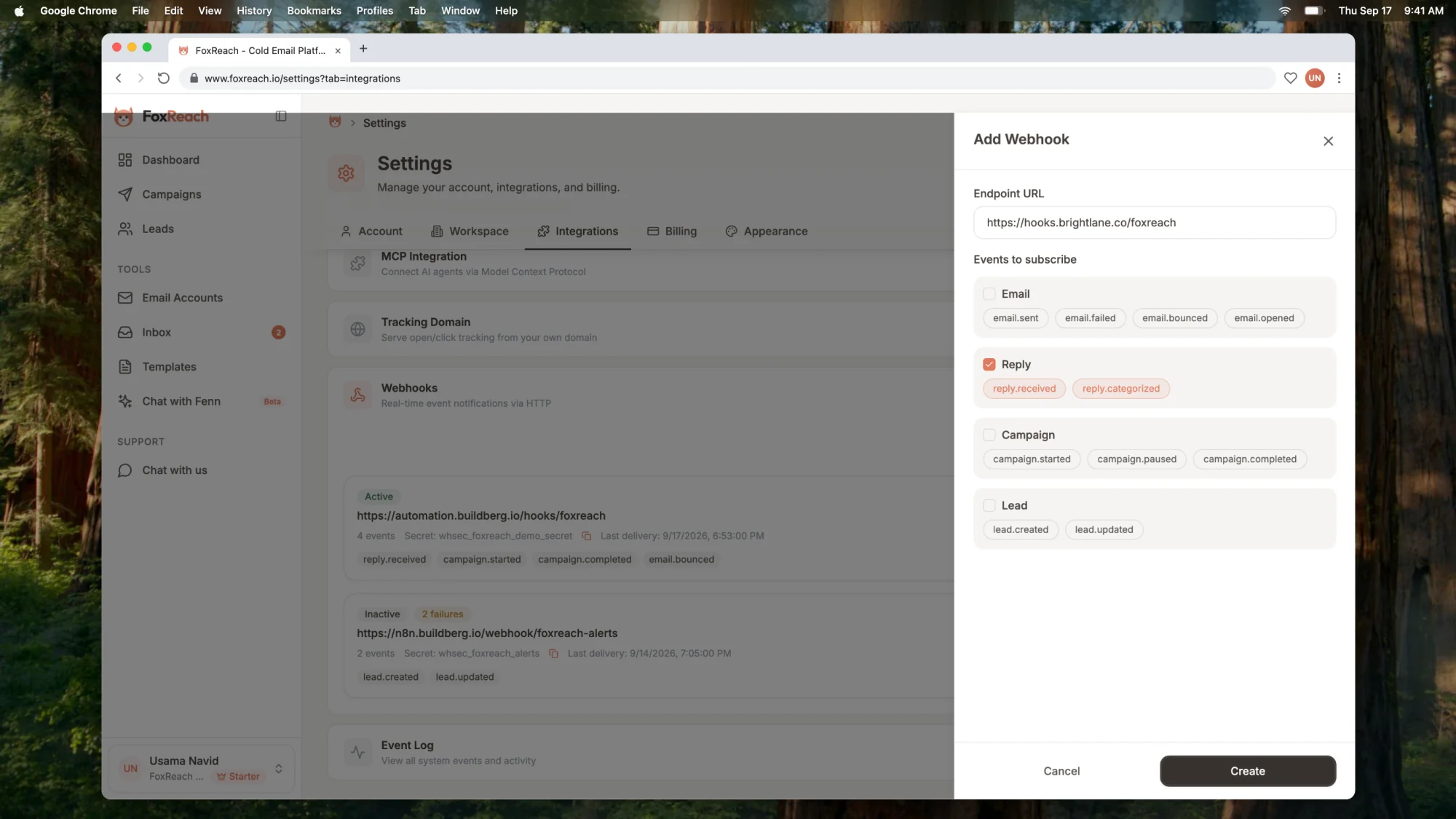Image resolution: width=1456 pixels, height=819 pixels.
Task: Select the Integrations tab
Action: [x=578, y=232]
